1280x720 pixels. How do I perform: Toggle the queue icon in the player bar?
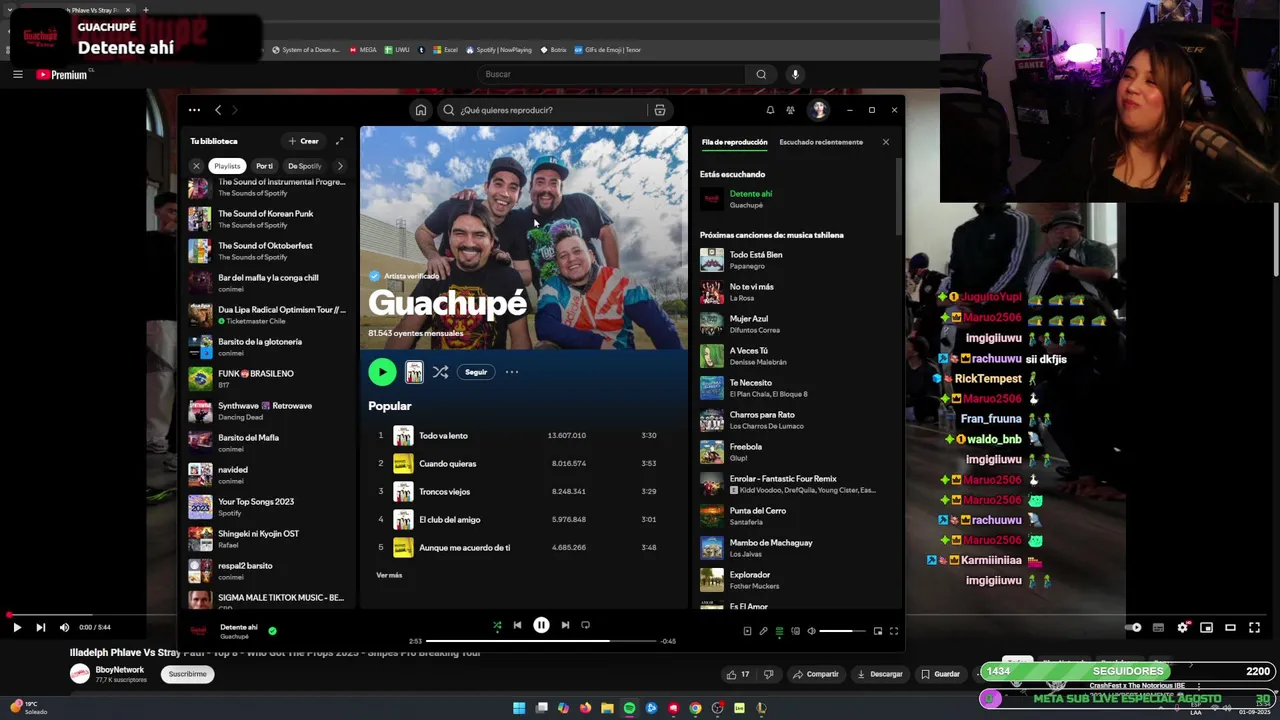tap(779, 631)
